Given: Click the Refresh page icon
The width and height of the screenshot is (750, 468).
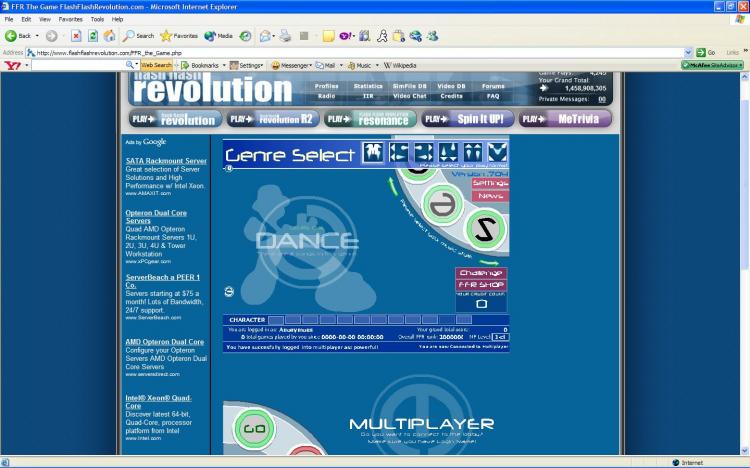Looking at the screenshot, I should click(x=93, y=36).
